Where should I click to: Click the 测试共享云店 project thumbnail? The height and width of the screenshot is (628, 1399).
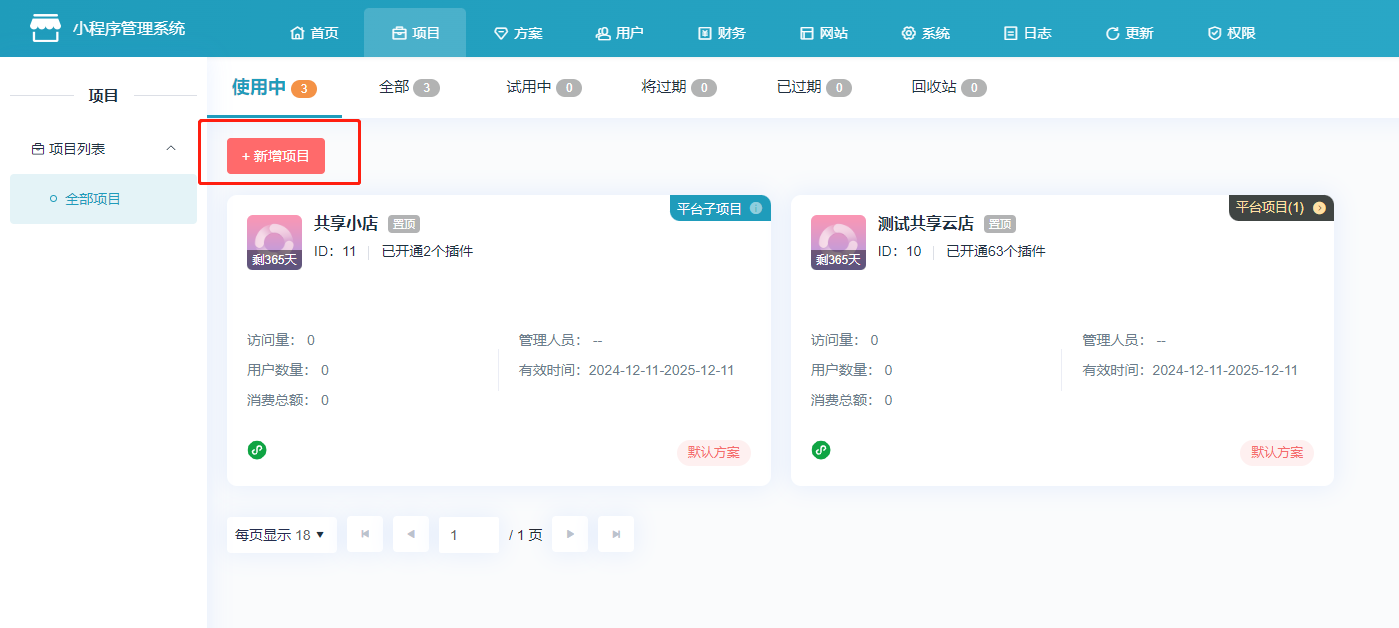click(x=838, y=242)
